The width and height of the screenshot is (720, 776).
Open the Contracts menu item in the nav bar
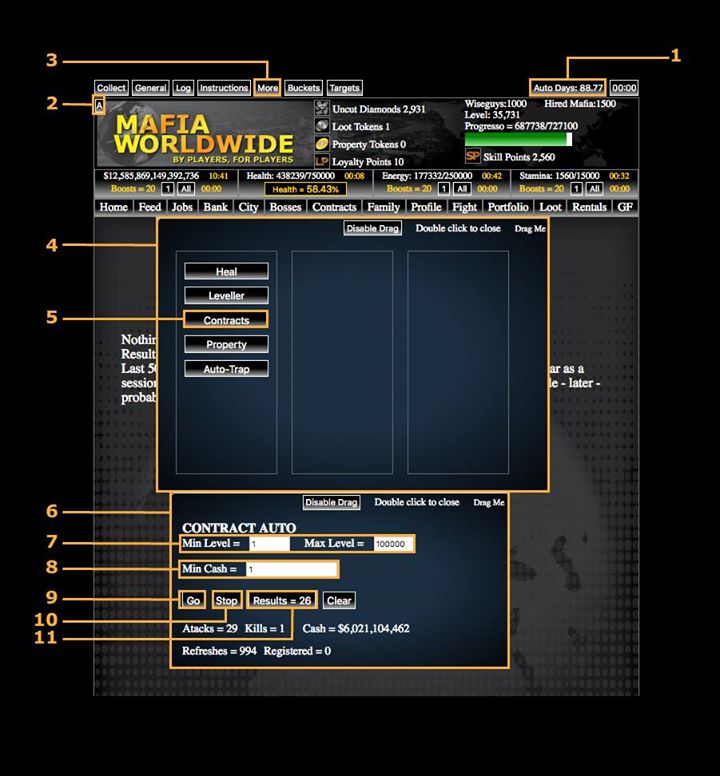click(334, 207)
